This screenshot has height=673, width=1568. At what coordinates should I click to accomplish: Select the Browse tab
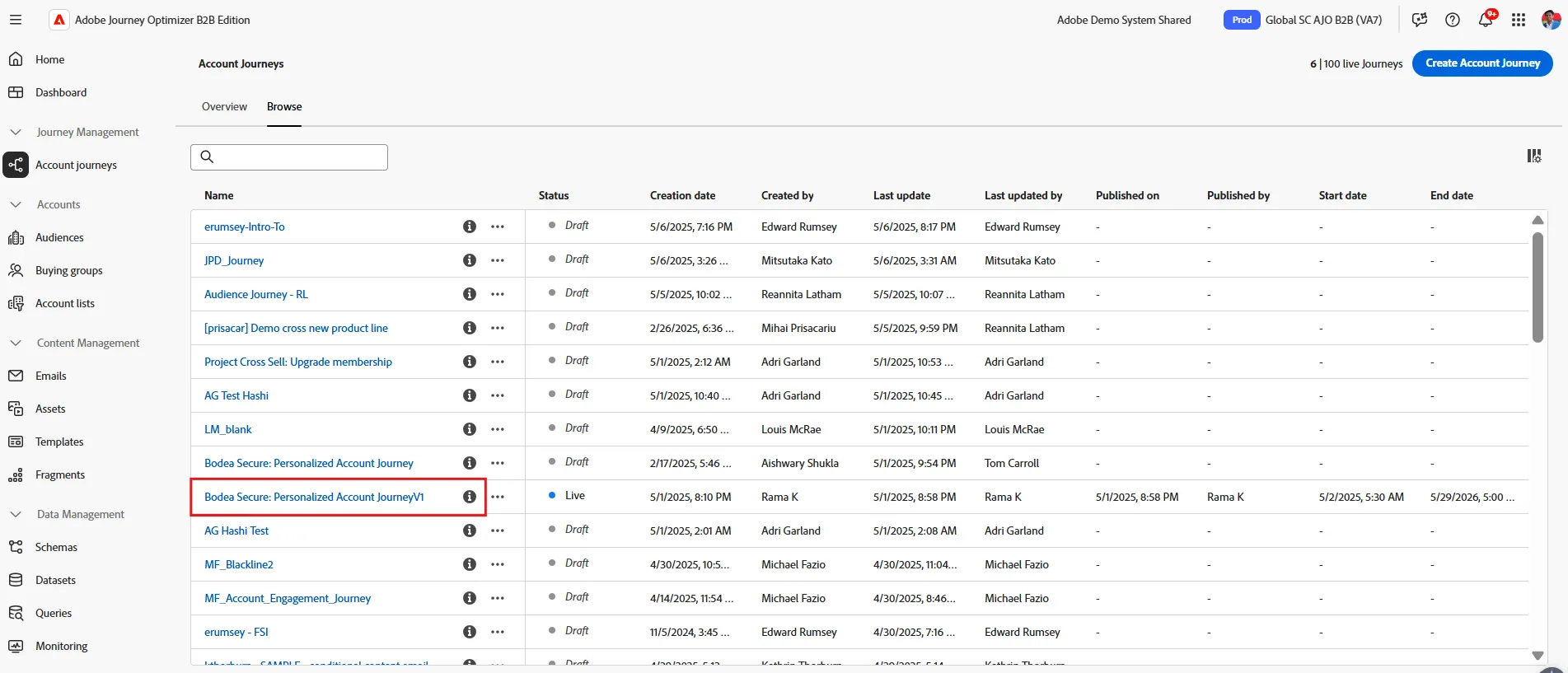pos(284,106)
